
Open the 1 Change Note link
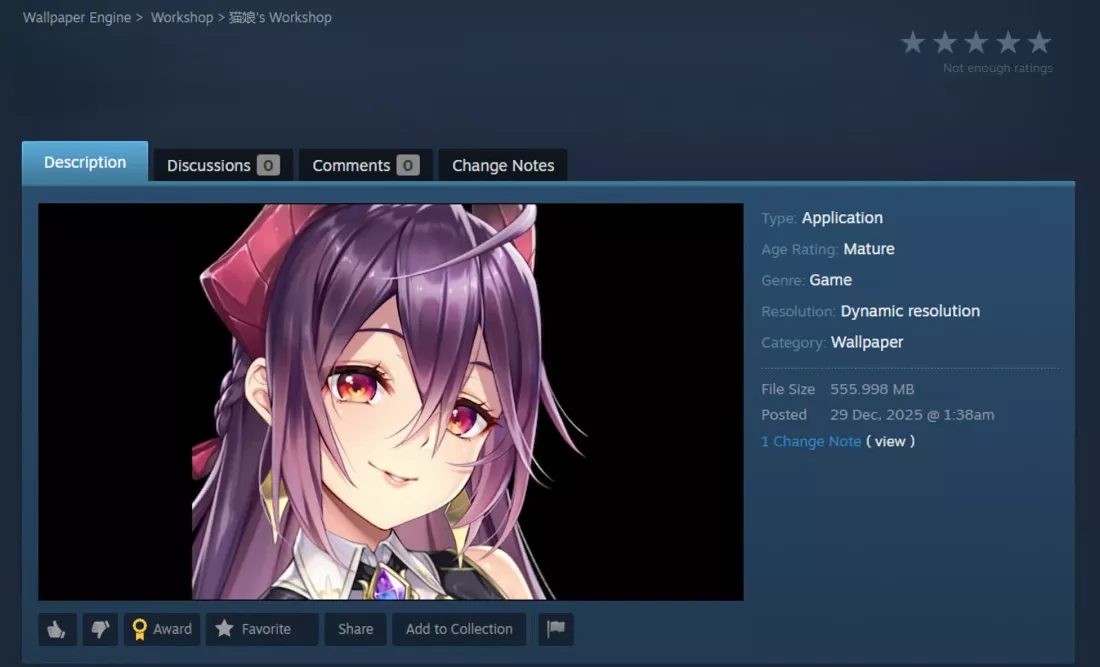811,441
